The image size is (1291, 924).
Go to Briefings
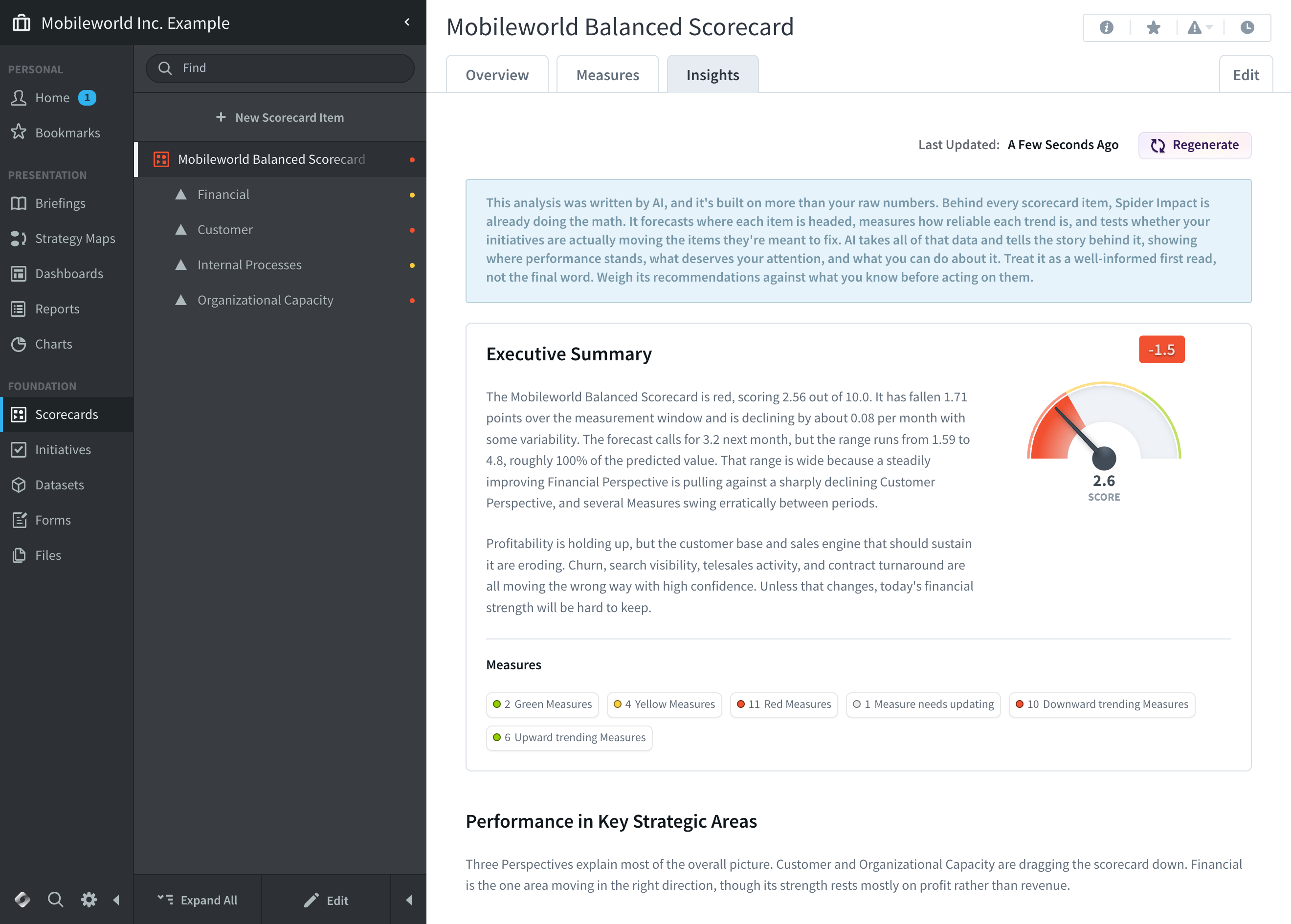click(x=67, y=203)
